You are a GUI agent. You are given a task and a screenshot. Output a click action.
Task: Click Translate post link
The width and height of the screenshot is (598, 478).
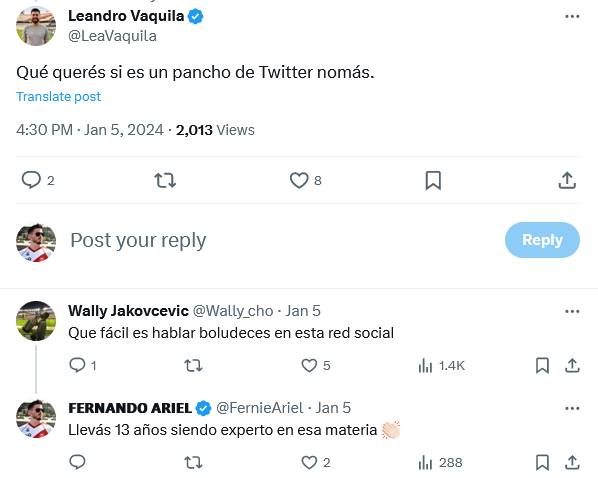click(58, 97)
